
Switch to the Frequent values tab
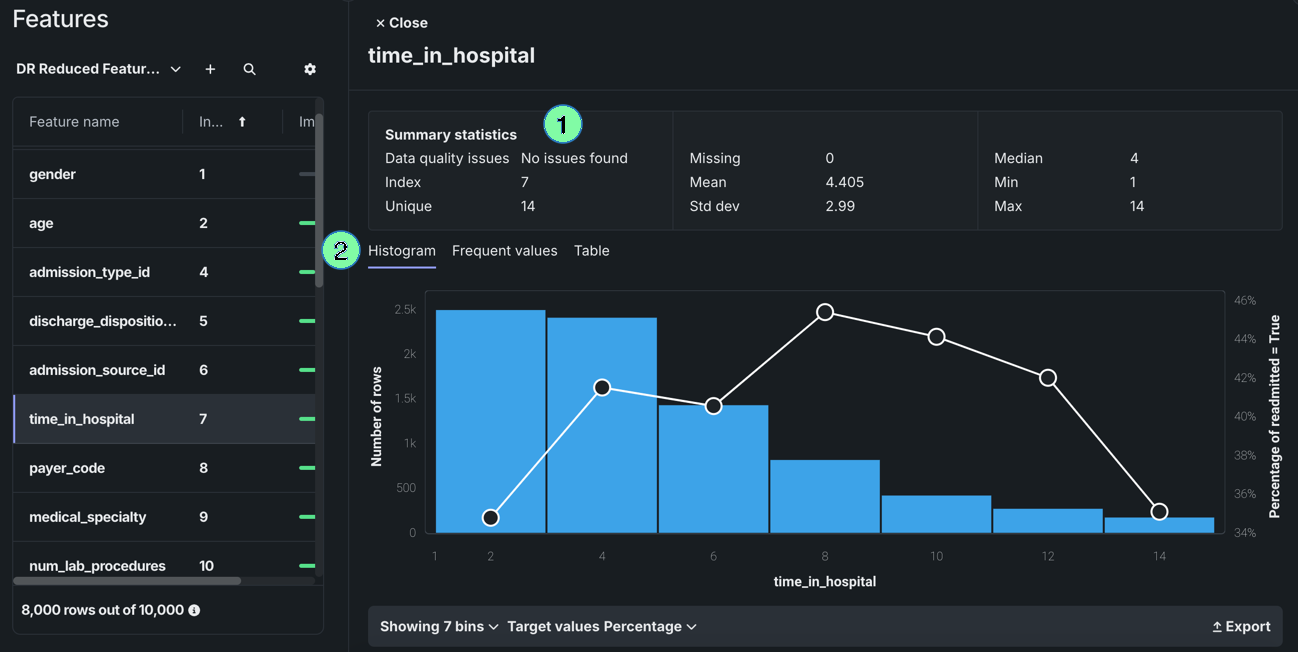click(x=504, y=251)
